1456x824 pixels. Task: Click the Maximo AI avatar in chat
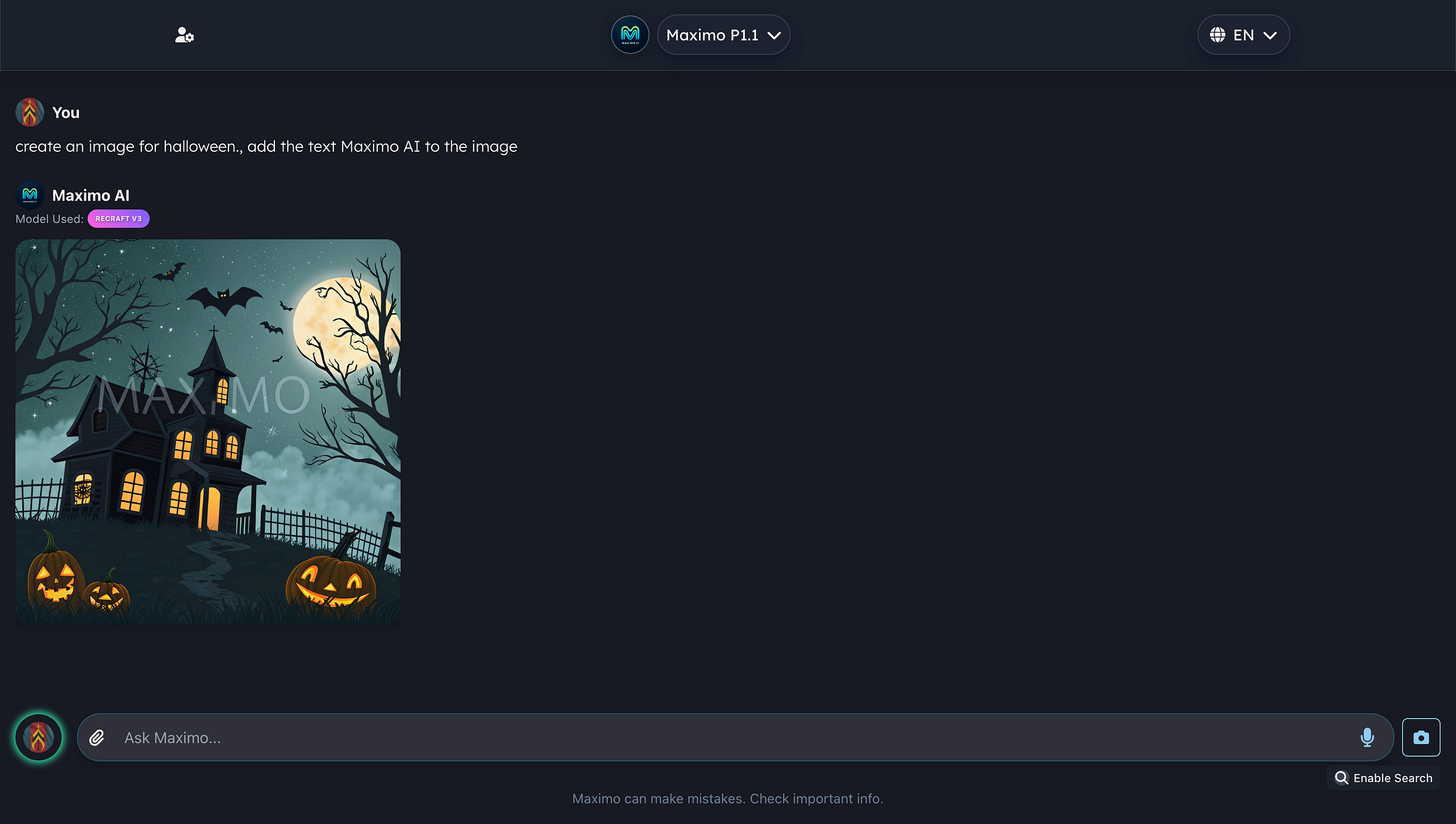(30, 195)
